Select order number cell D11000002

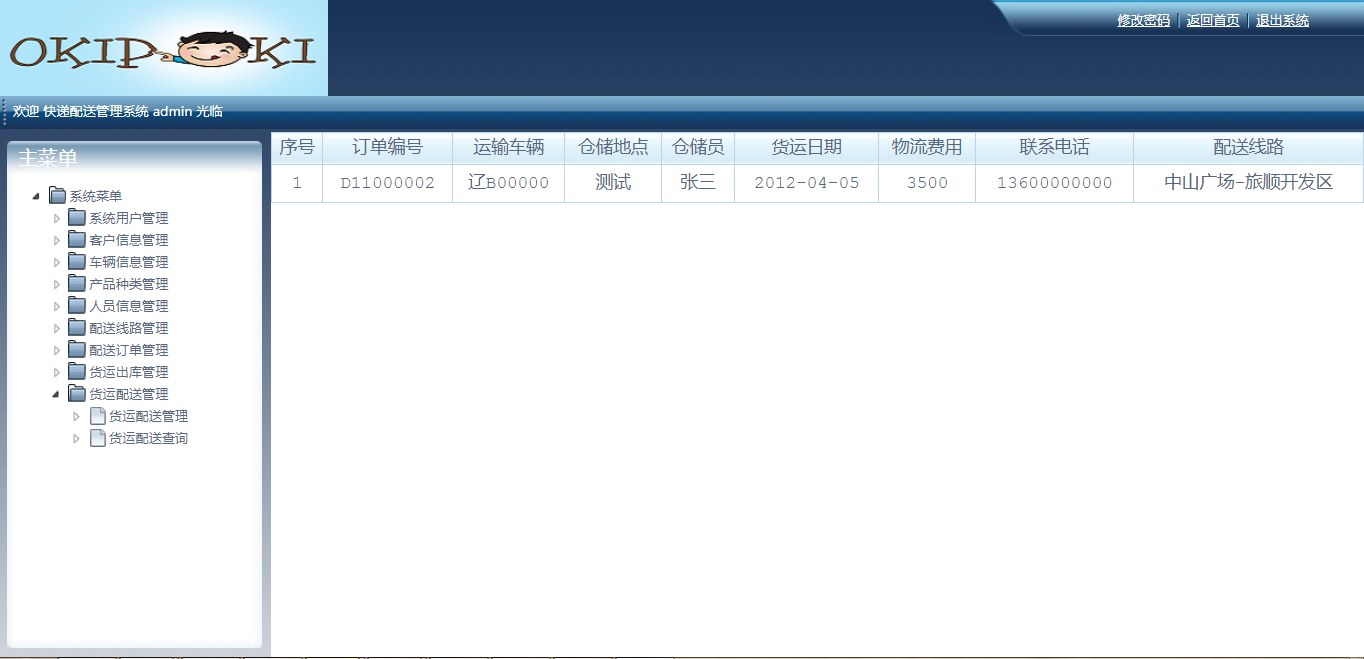[388, 183]
